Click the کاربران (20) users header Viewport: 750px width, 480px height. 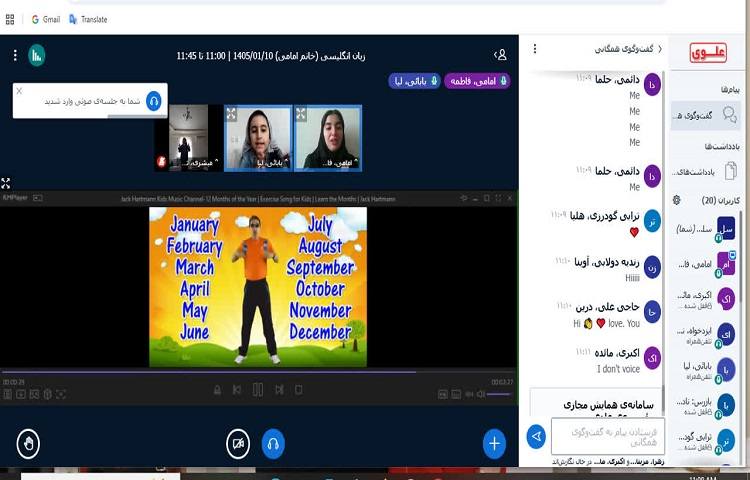(721, 200)
